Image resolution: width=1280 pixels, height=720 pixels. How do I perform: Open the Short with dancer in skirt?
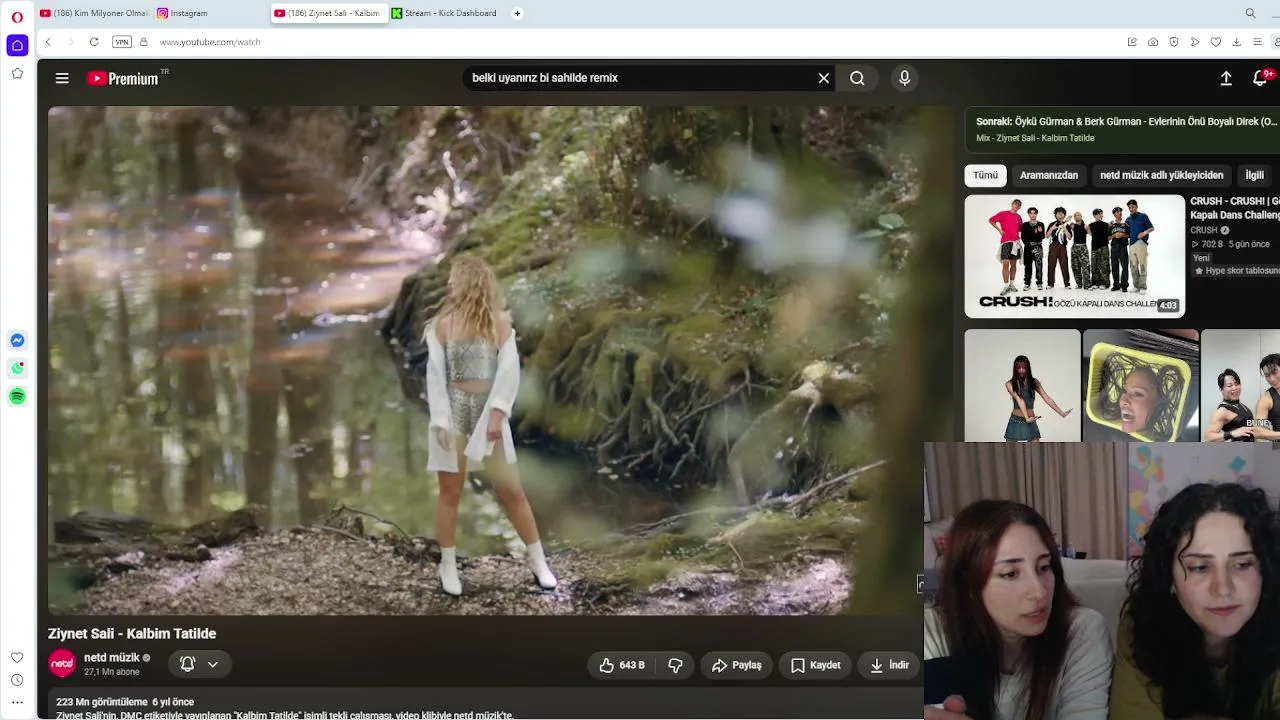coord(1022,386)
